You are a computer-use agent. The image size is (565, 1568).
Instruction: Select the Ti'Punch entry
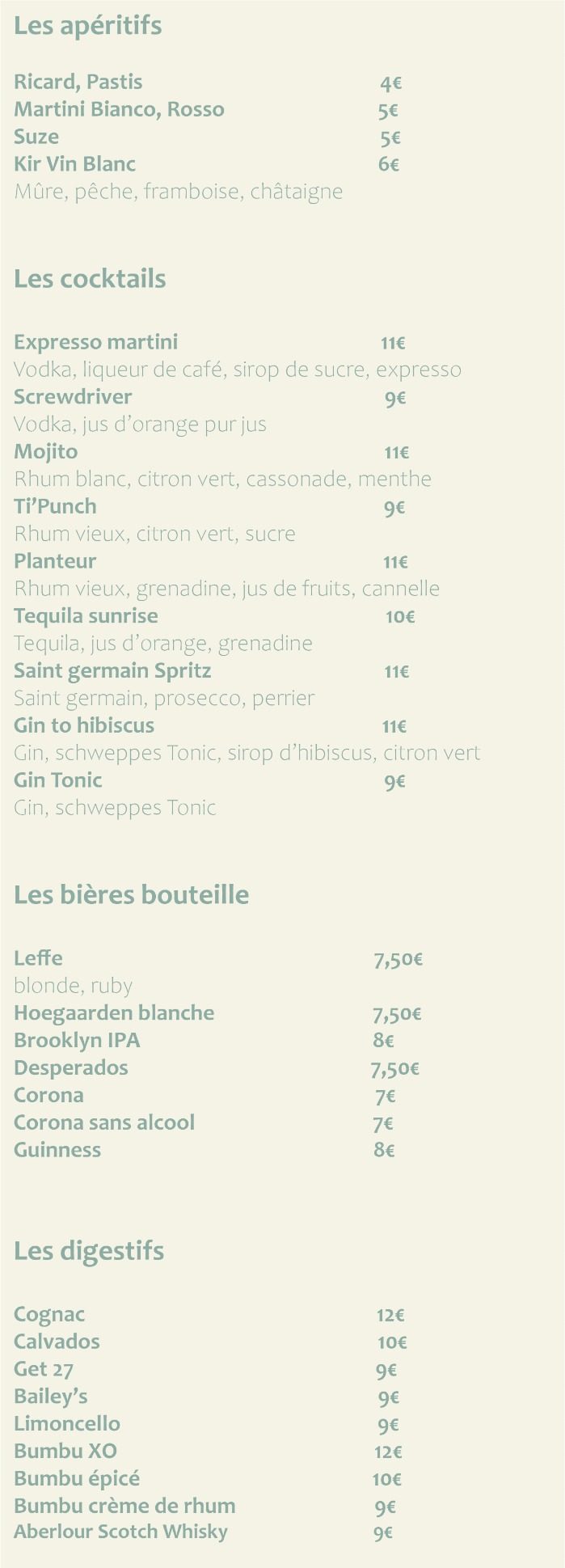point(55,507)
